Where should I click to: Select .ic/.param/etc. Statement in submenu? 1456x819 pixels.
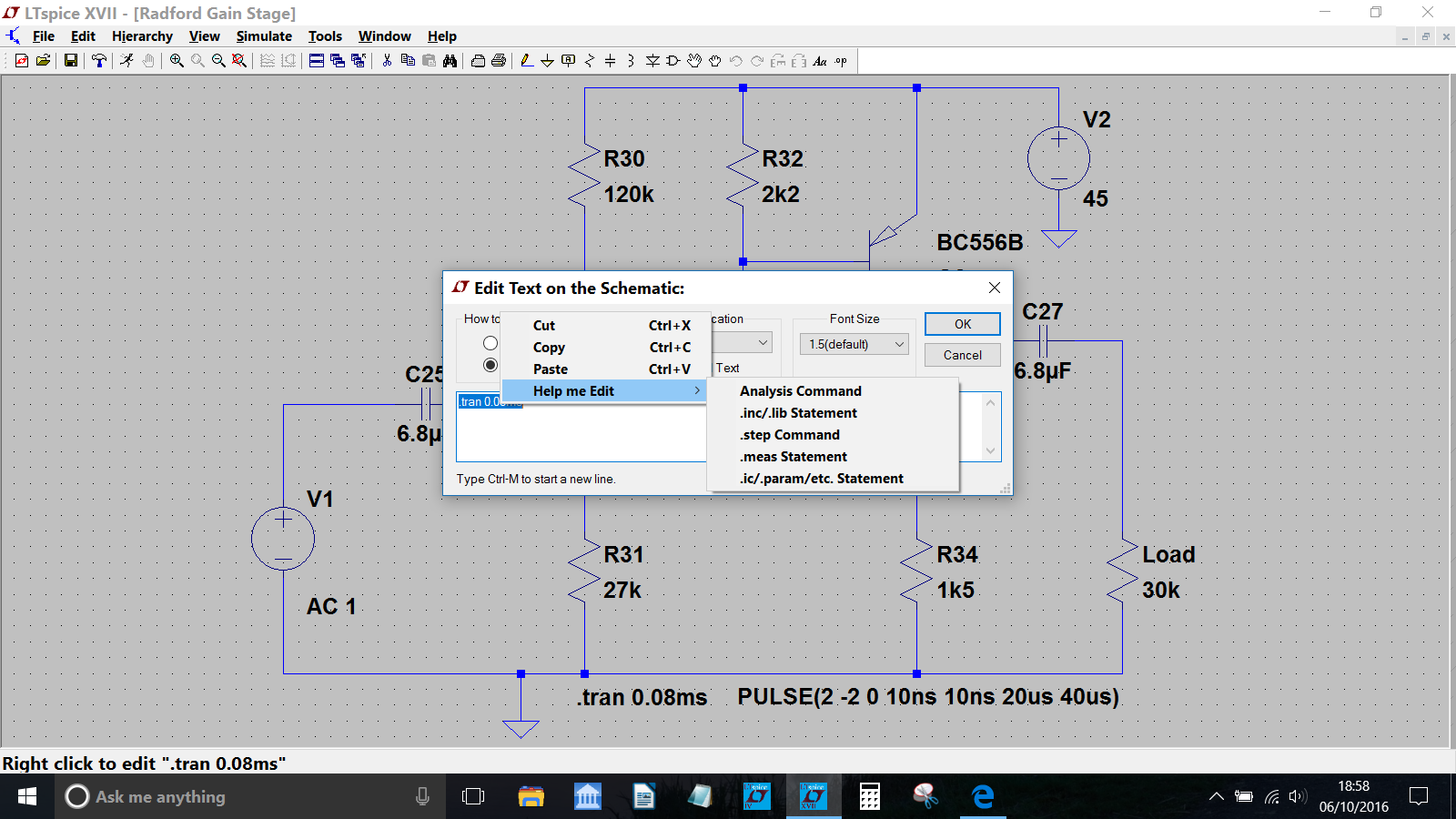833,479
